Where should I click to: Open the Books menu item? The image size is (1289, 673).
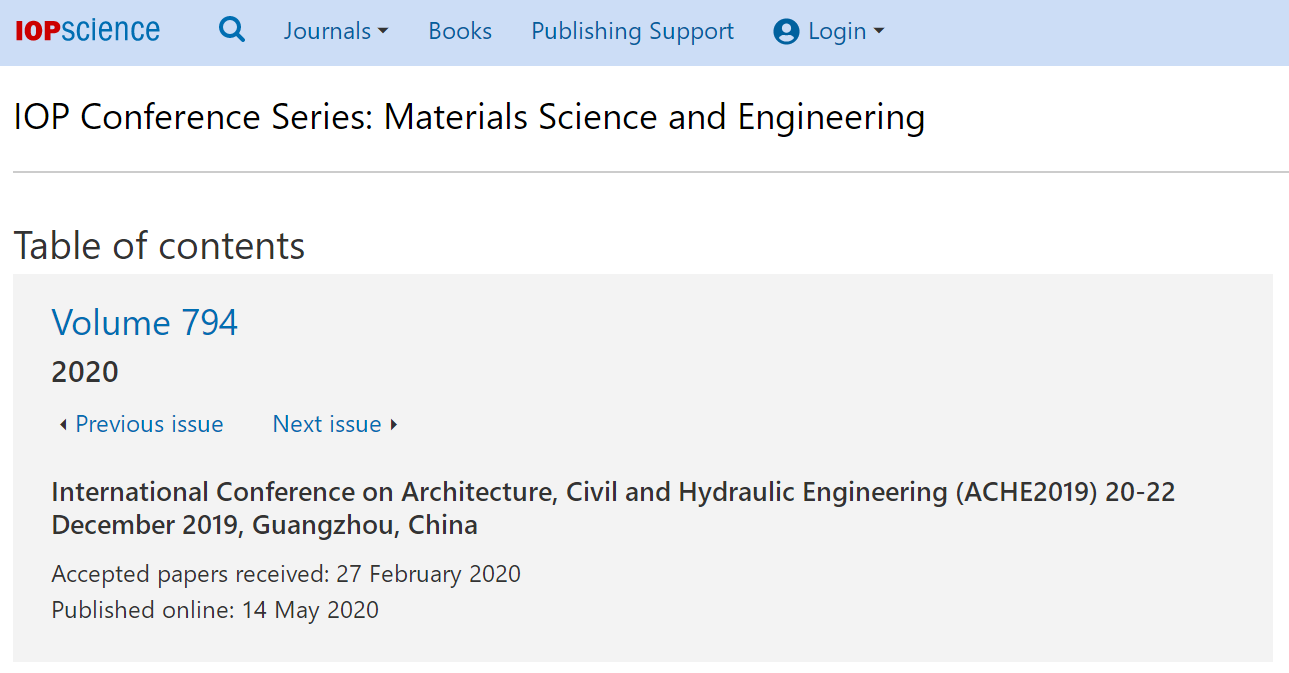(460, 31)
